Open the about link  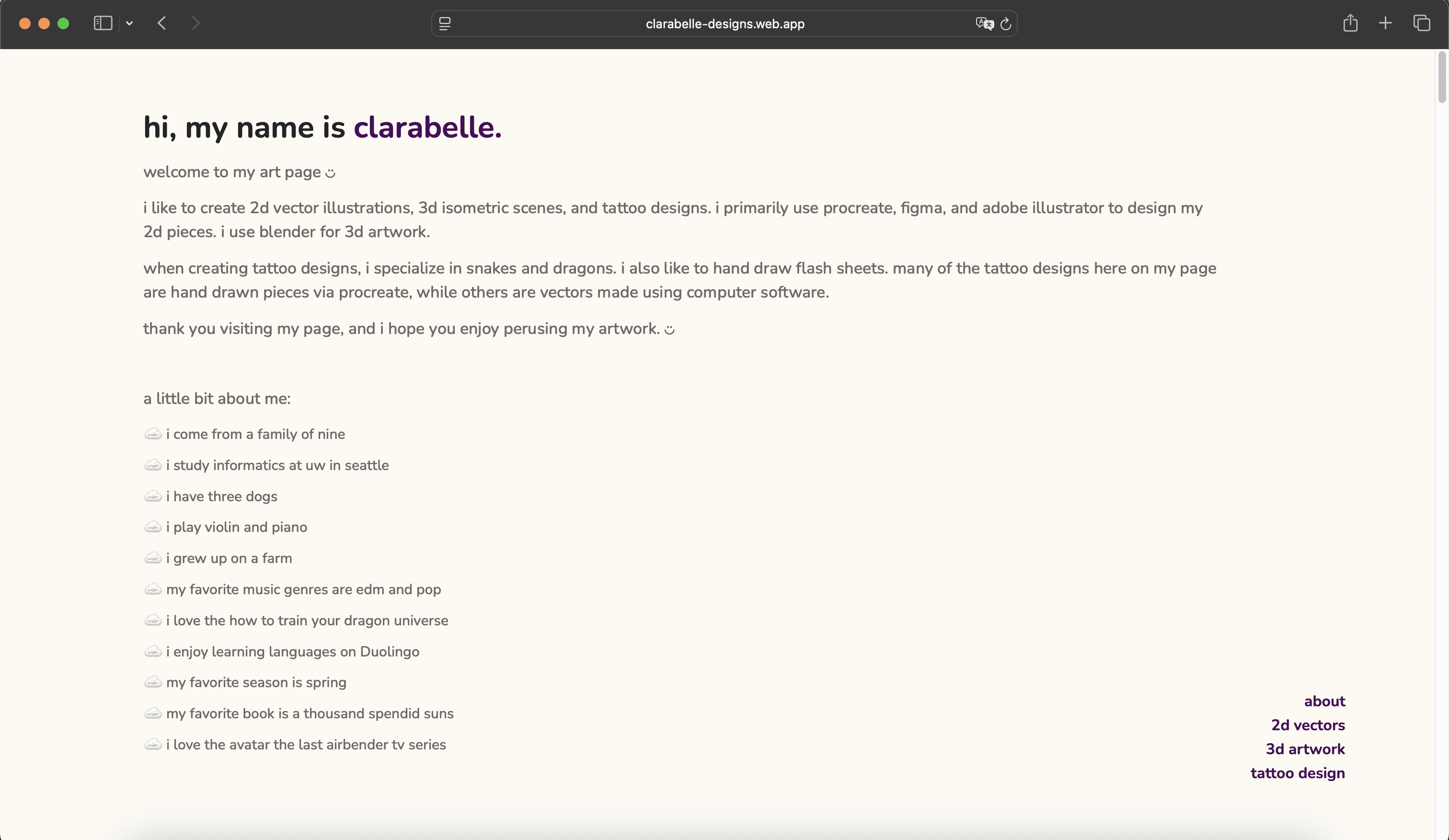click(1324, 701)
